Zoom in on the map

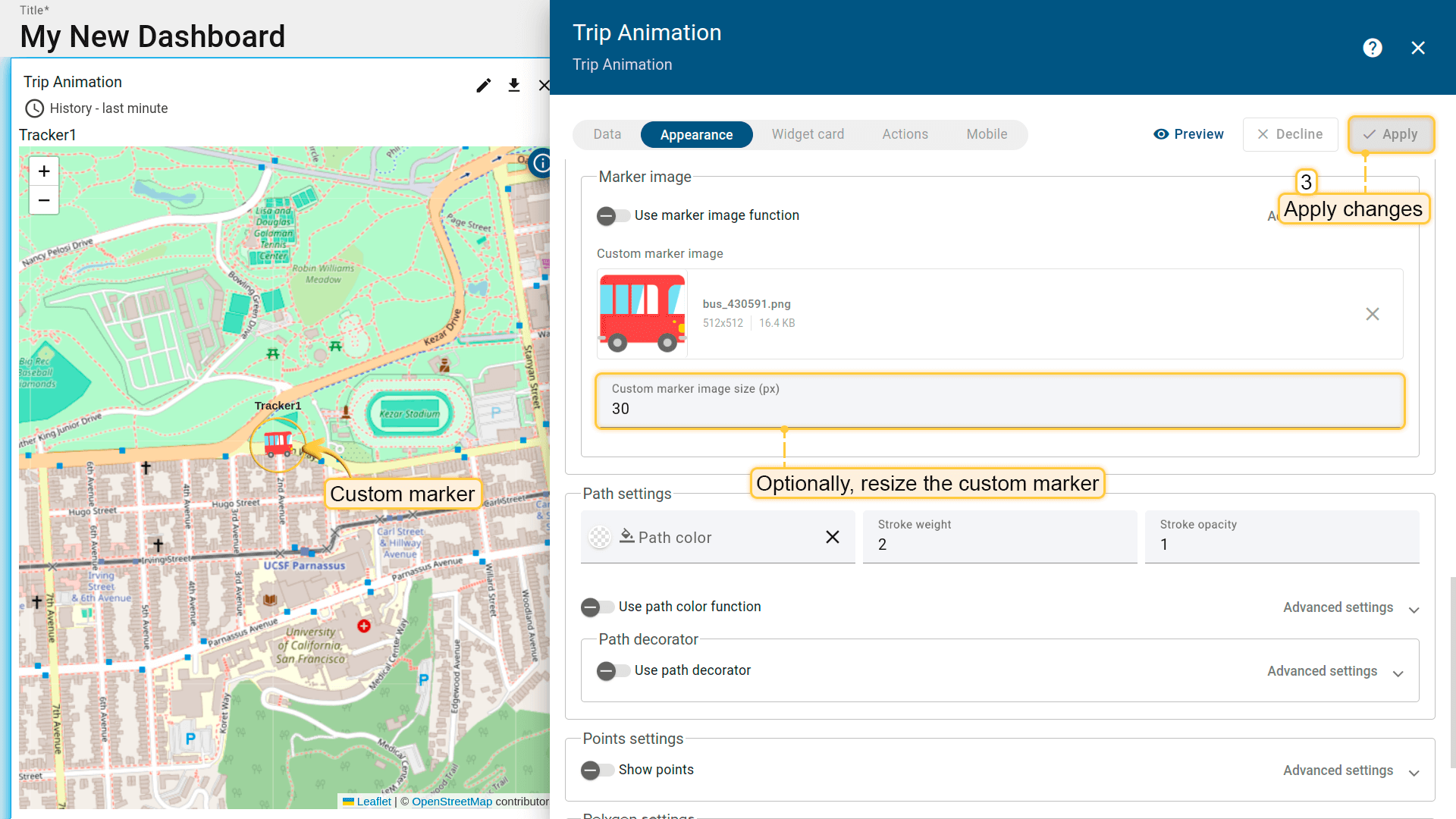pyautogui.click(x=44, y=171)
